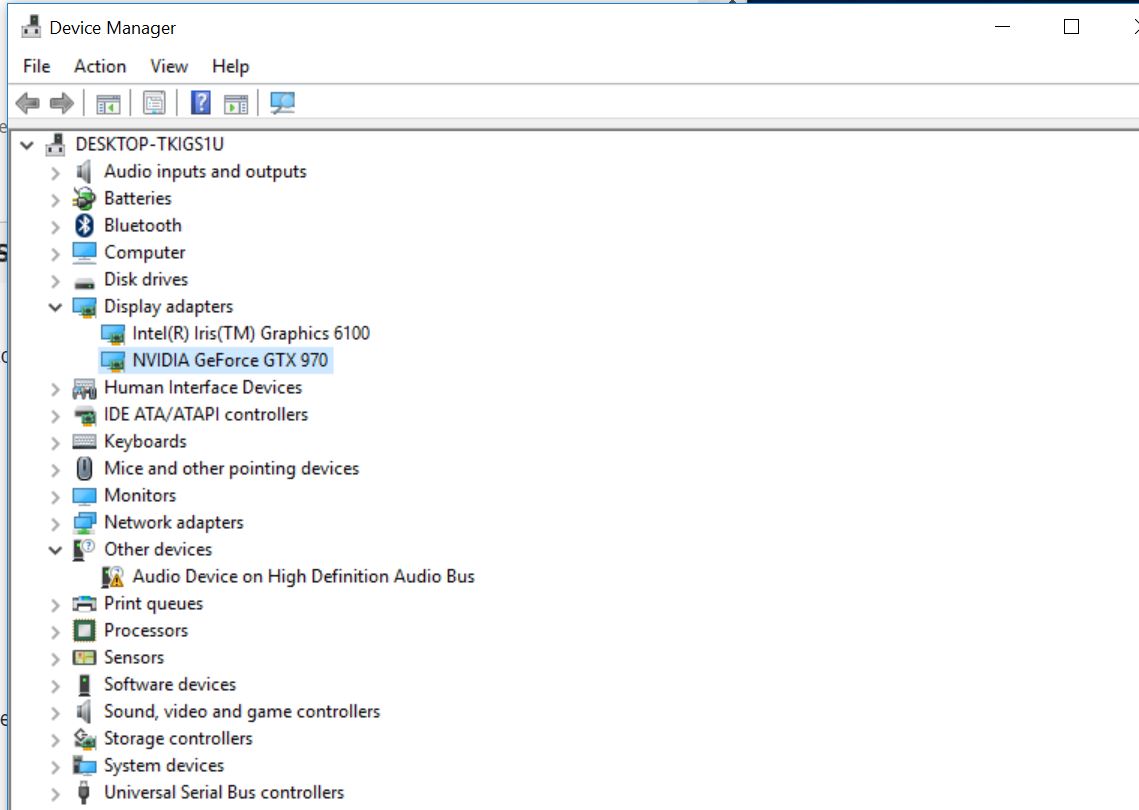Select the Software devices label

[x=170, y=684]
